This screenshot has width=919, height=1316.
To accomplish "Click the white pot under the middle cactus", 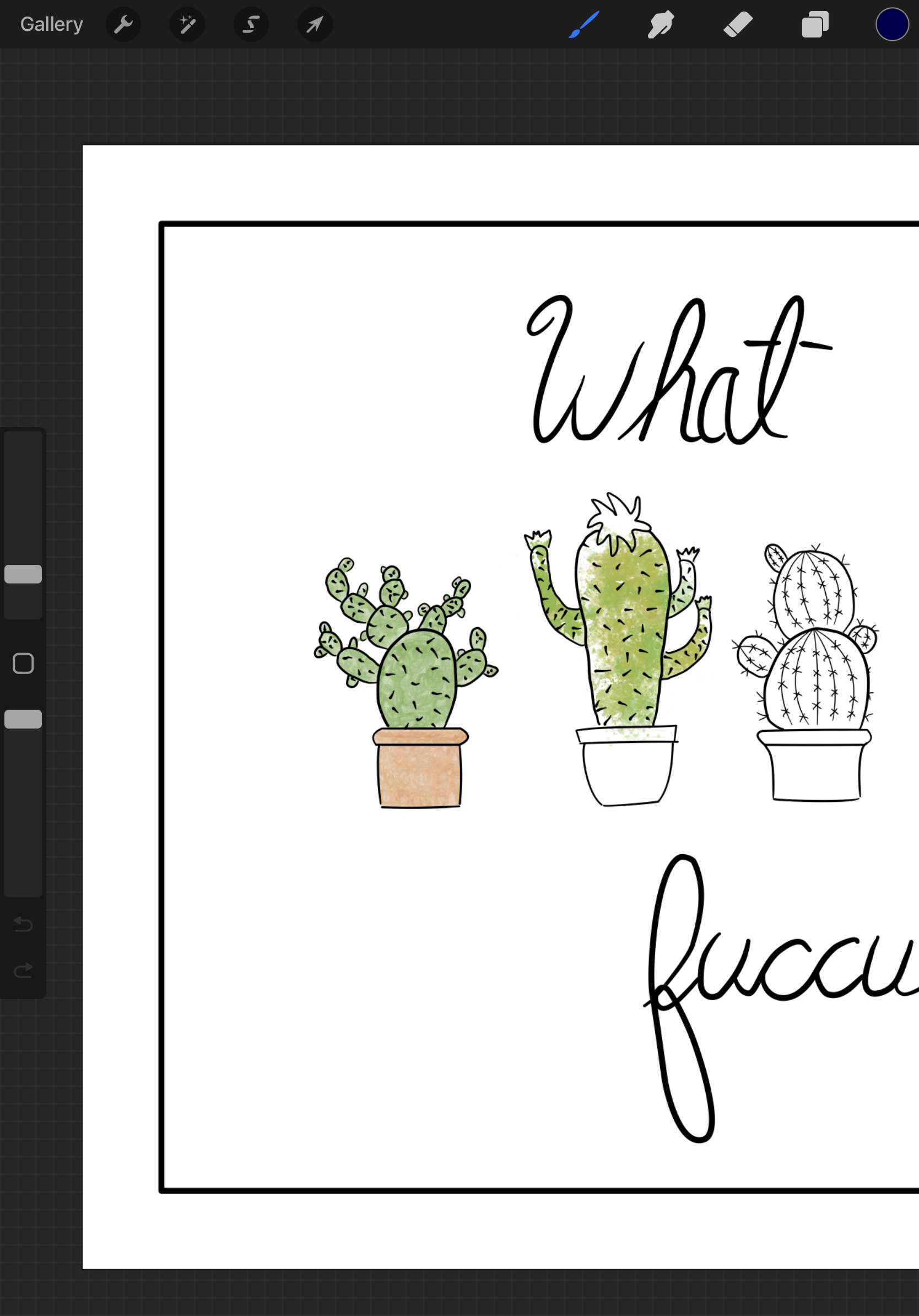I will pyautogui.click(x=628, y=771).
